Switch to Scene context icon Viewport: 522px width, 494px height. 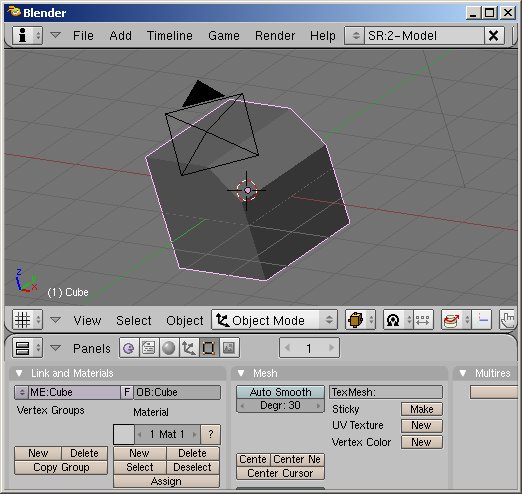(229, 348)
